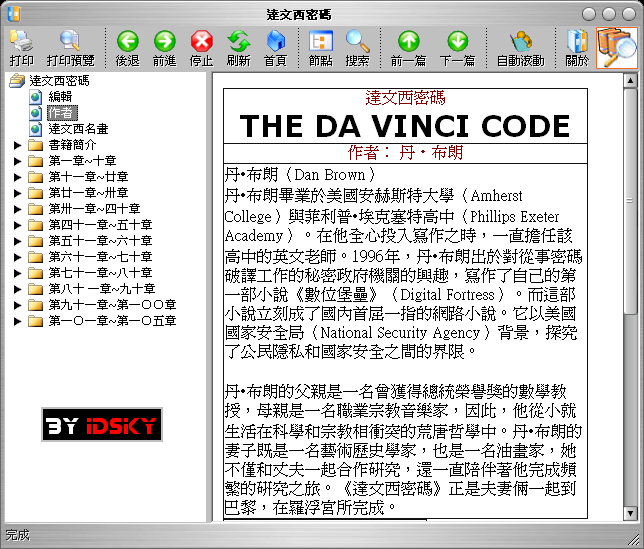This screenshot has height=549, width=644.
Task: Expand the 第卅一章~四十章 folder arrow
Action: [x=17, y=209]
